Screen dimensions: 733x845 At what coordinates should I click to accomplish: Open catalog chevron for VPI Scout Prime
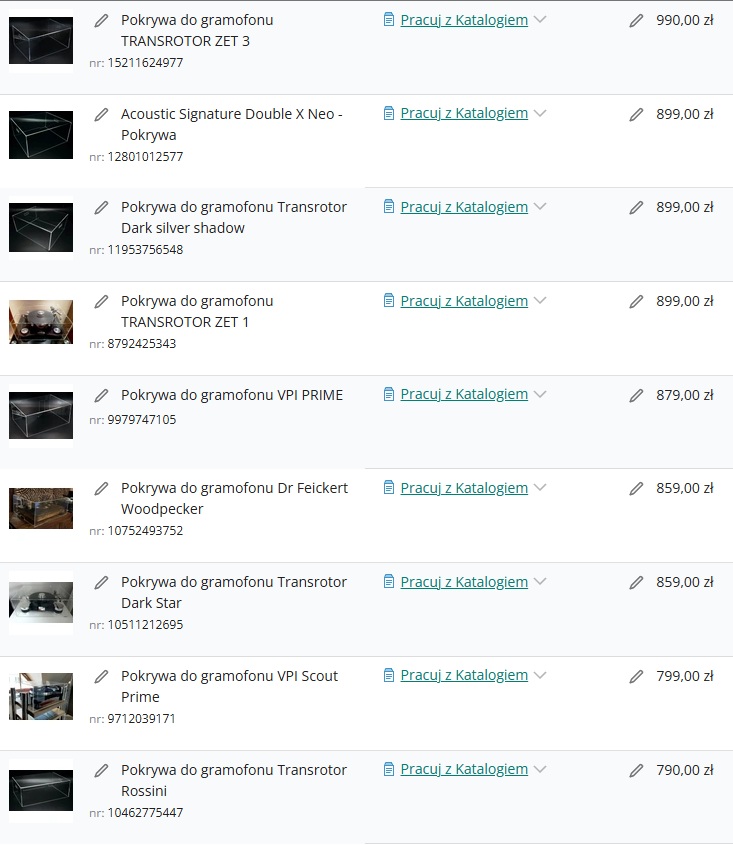pos(540,675)
